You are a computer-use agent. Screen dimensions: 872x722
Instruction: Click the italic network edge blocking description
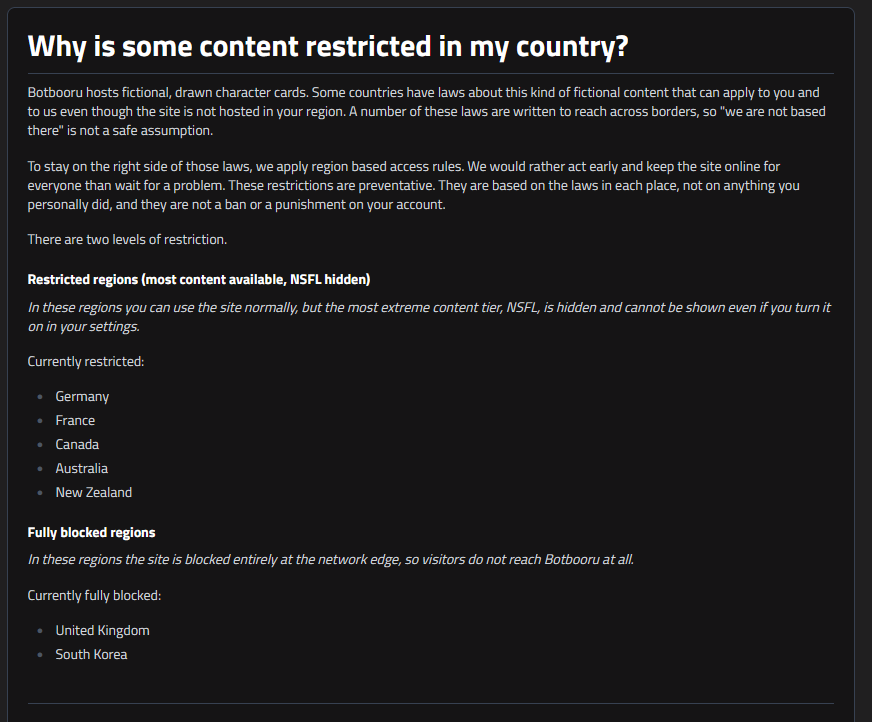tap(331, 559)
